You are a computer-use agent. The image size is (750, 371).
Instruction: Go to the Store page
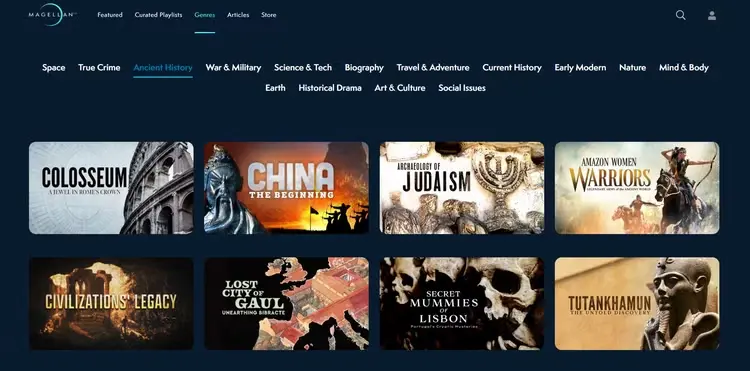tap(268, 15)
